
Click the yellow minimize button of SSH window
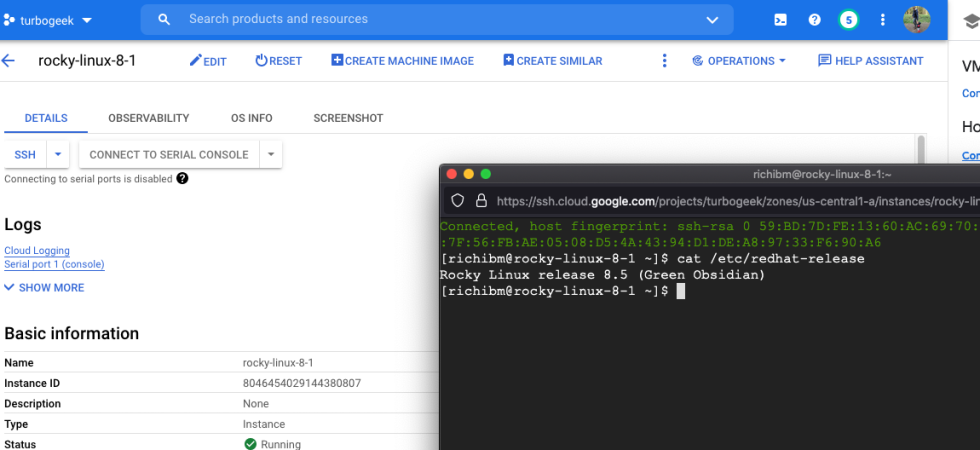tap(469, 174)
